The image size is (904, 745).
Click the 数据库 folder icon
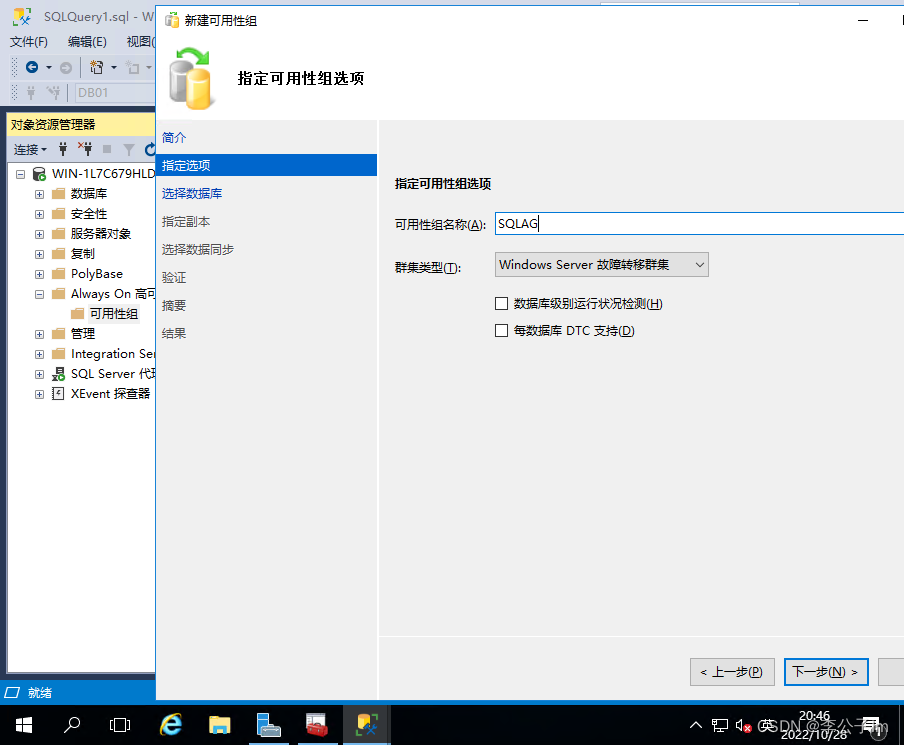(59, 194)
